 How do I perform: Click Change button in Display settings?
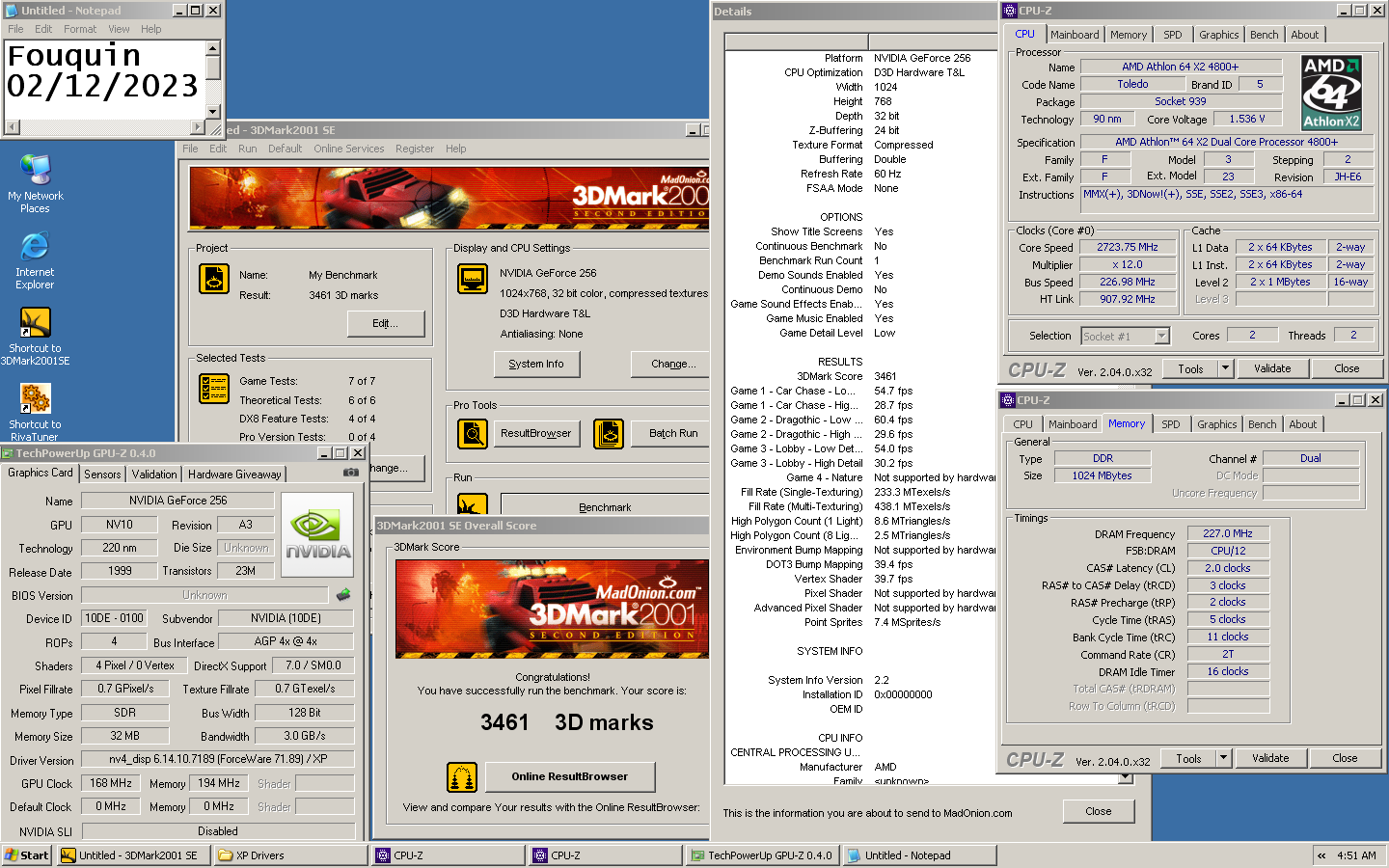(x=672, y=364)
